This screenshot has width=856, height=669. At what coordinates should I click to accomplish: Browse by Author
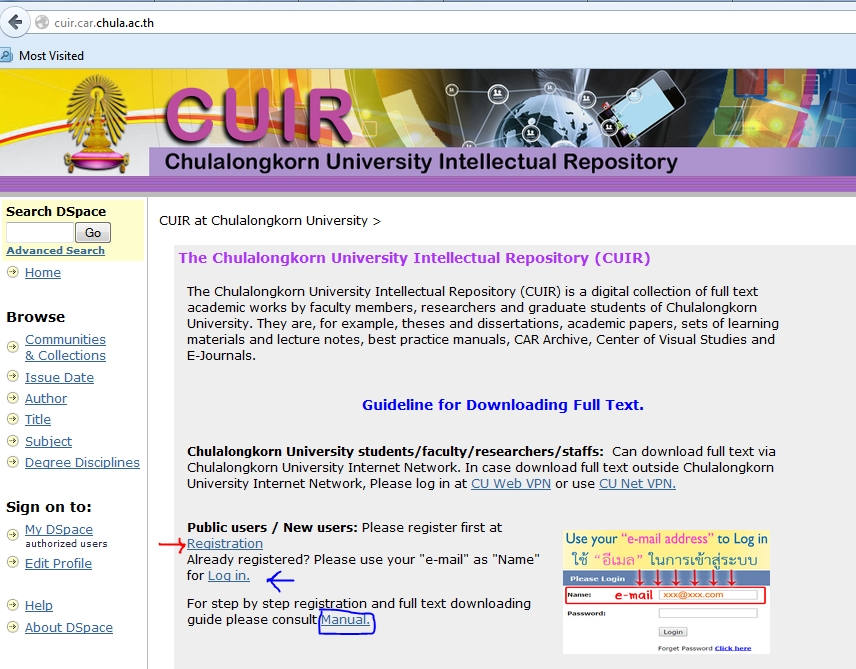click(46, 399)
